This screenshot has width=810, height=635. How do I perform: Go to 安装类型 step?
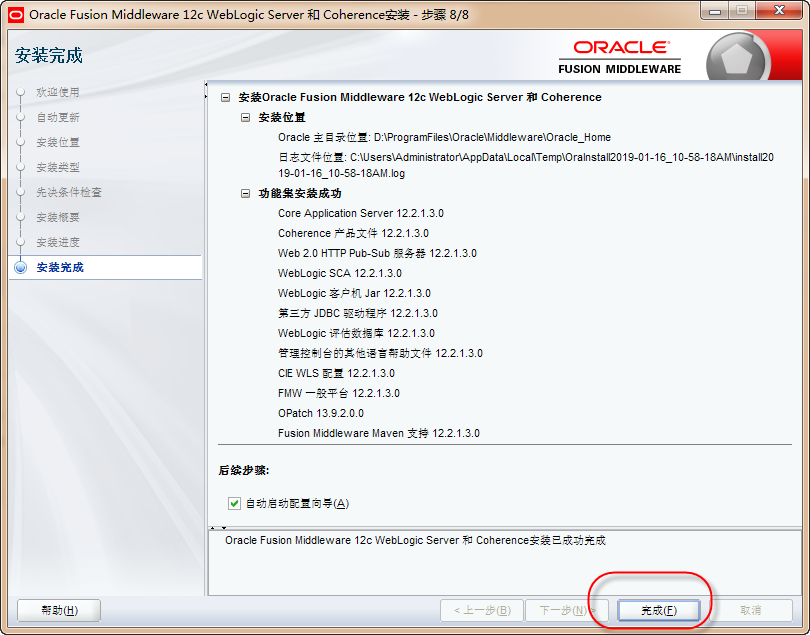[x=58, y=167]
